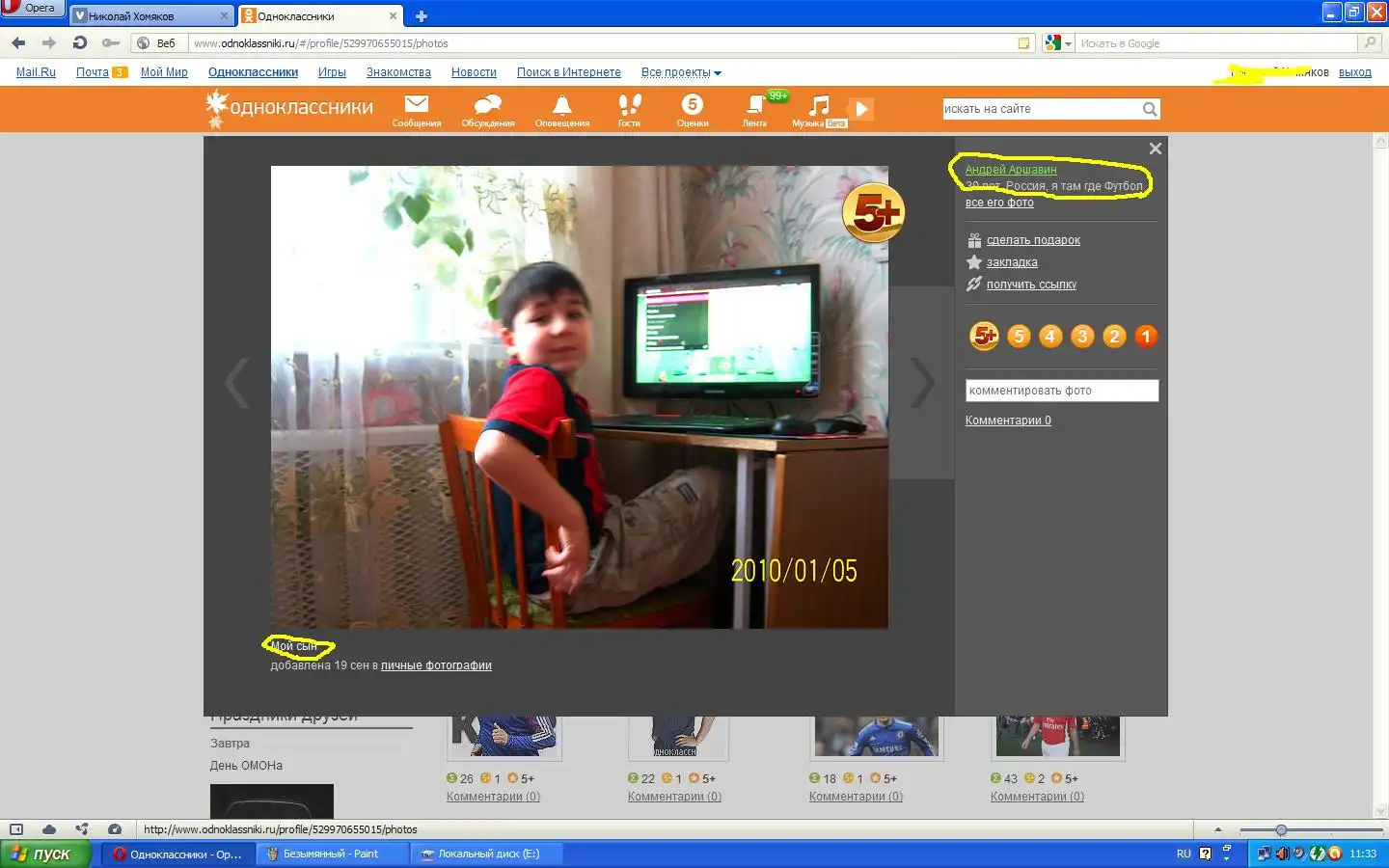Open the Музыка music note icon
This screenshot has height=868, width=1389.
[818, 105]
